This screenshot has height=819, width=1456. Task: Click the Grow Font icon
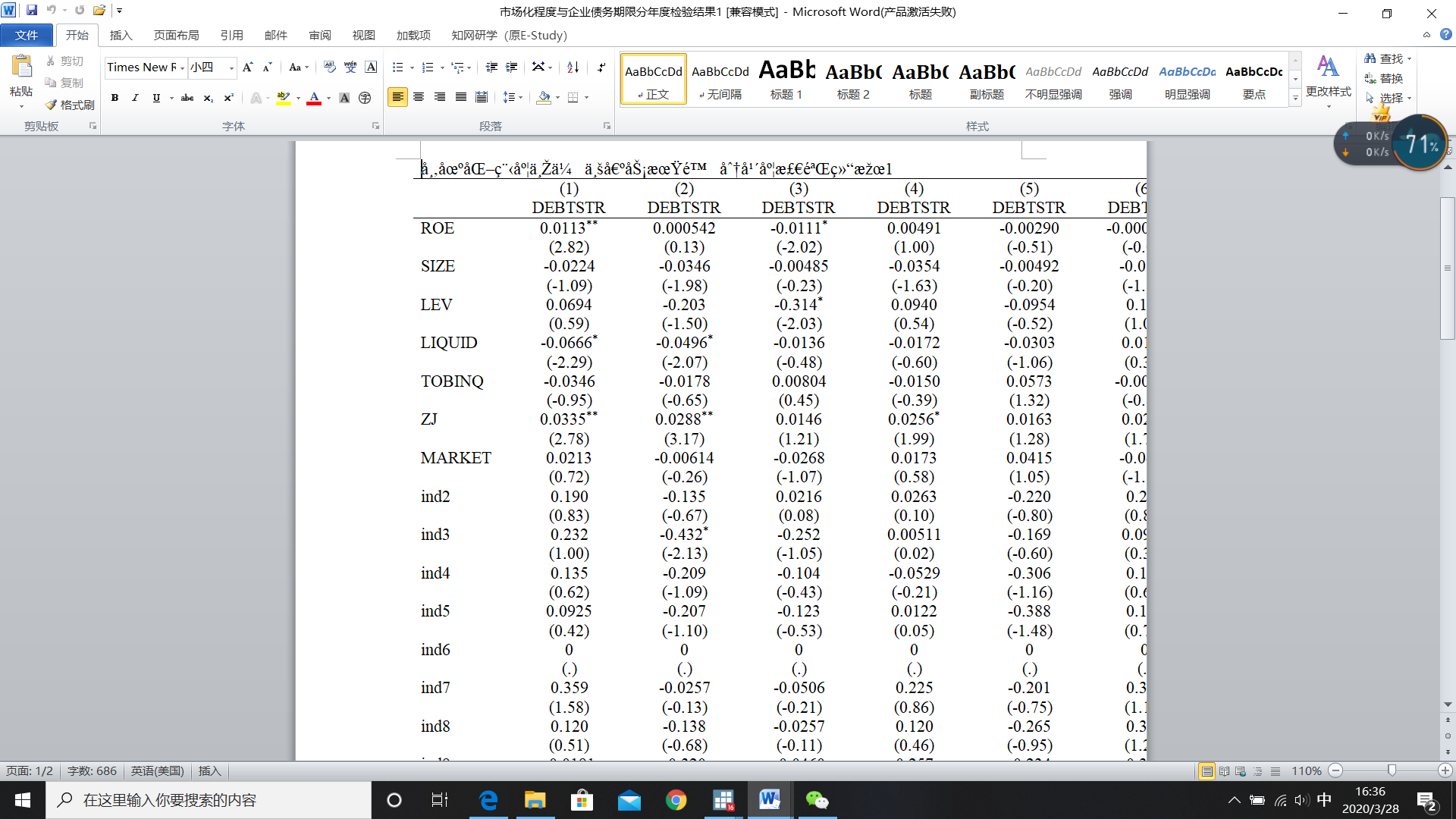247,67
